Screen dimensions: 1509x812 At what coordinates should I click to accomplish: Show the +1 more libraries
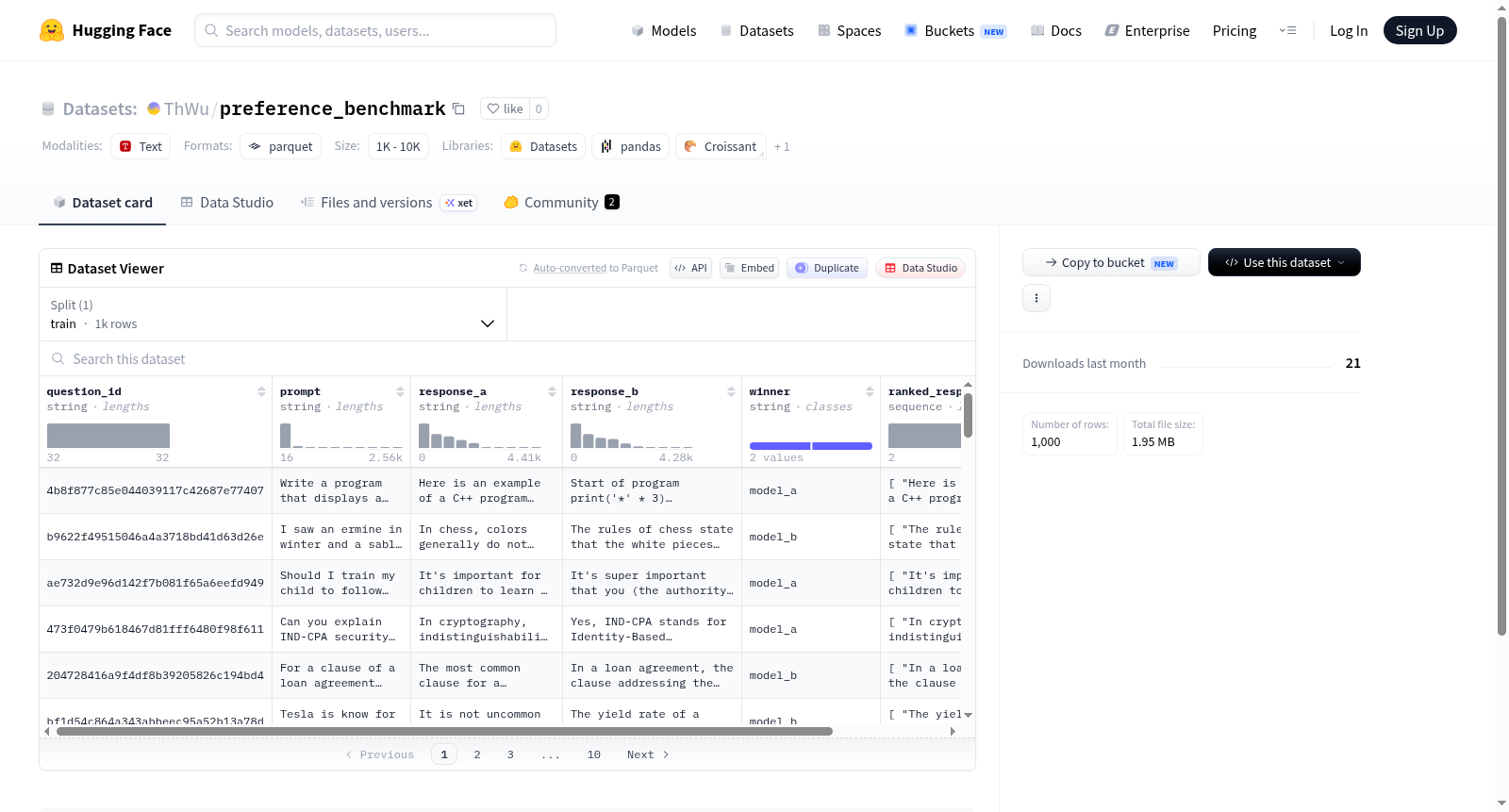[782, 146]
